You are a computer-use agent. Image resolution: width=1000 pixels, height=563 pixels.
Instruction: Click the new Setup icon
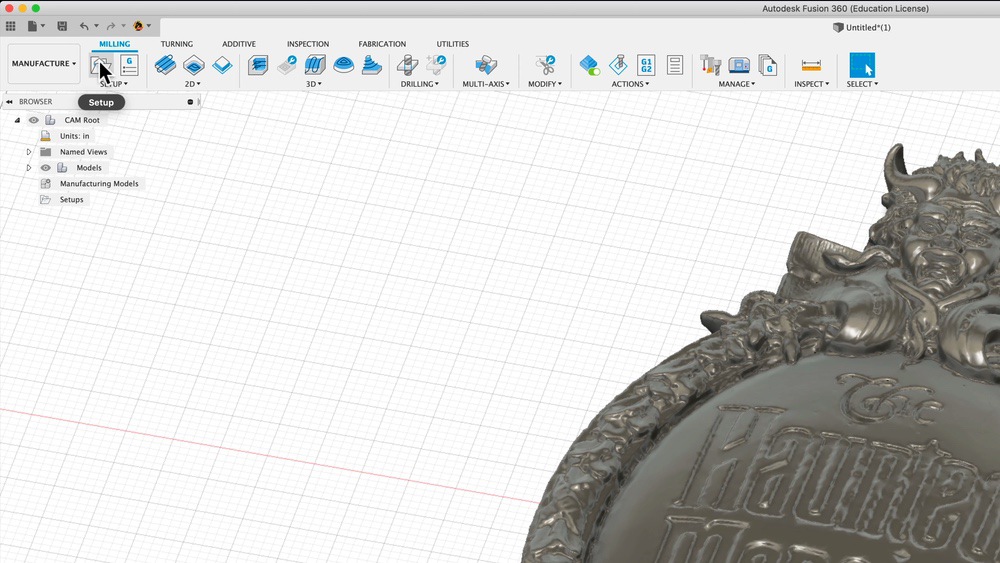[x=101, y=65]
